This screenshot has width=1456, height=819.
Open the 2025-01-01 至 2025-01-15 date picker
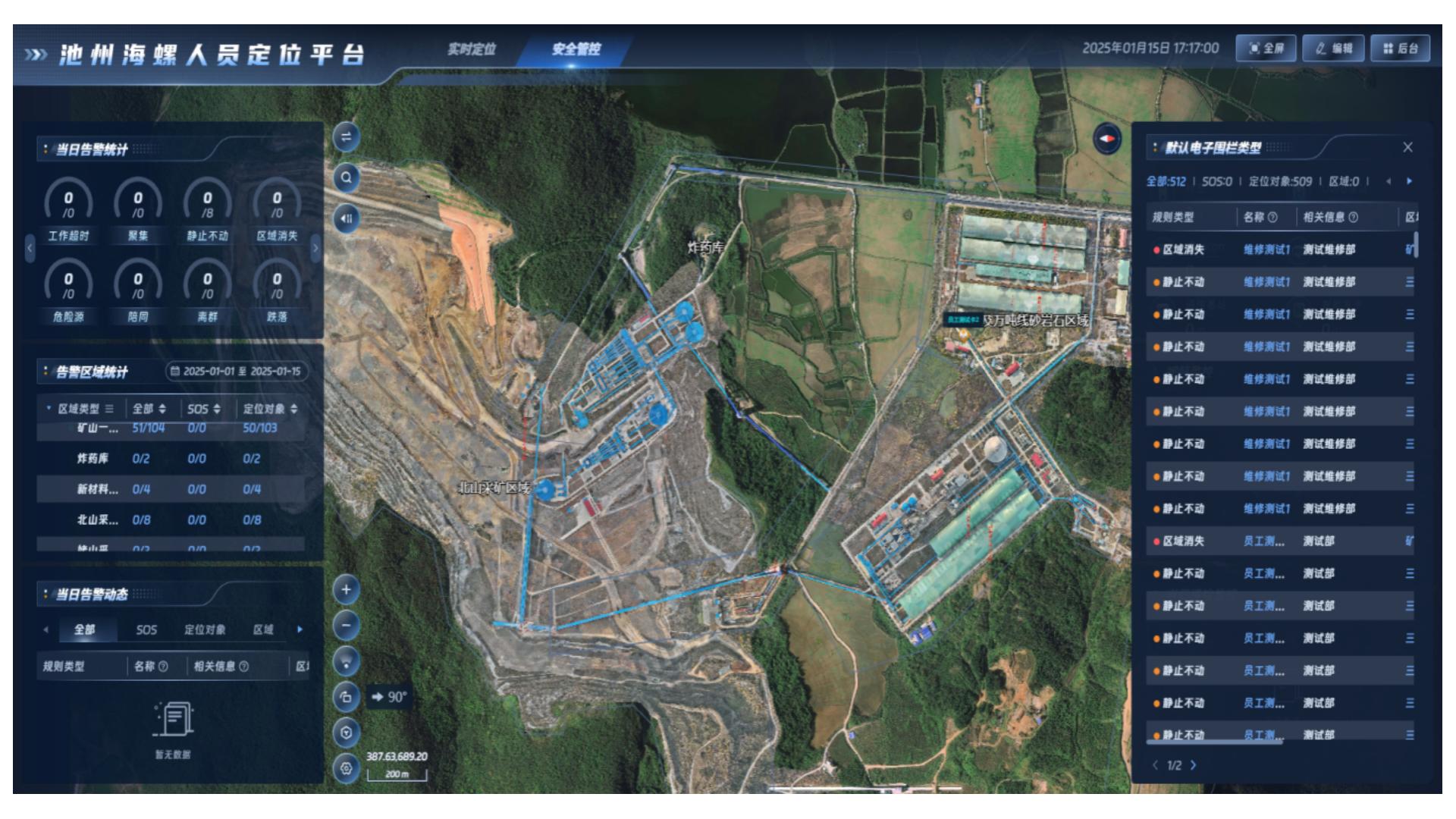237,372
